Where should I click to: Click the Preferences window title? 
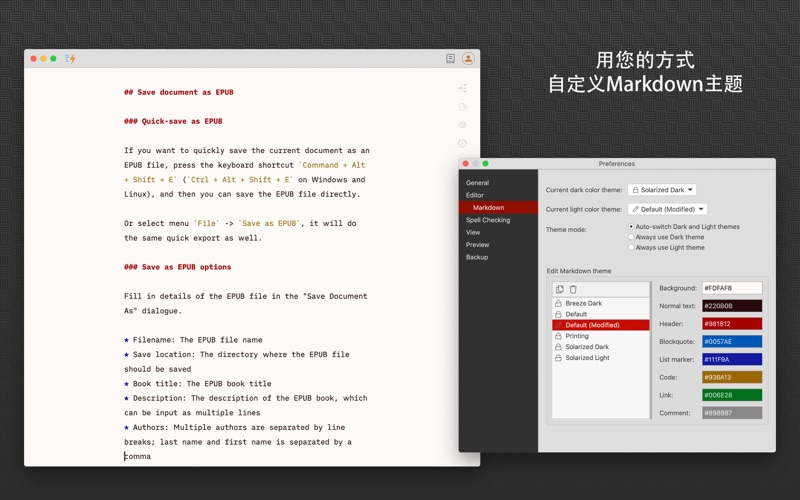(x=616, y=164)
